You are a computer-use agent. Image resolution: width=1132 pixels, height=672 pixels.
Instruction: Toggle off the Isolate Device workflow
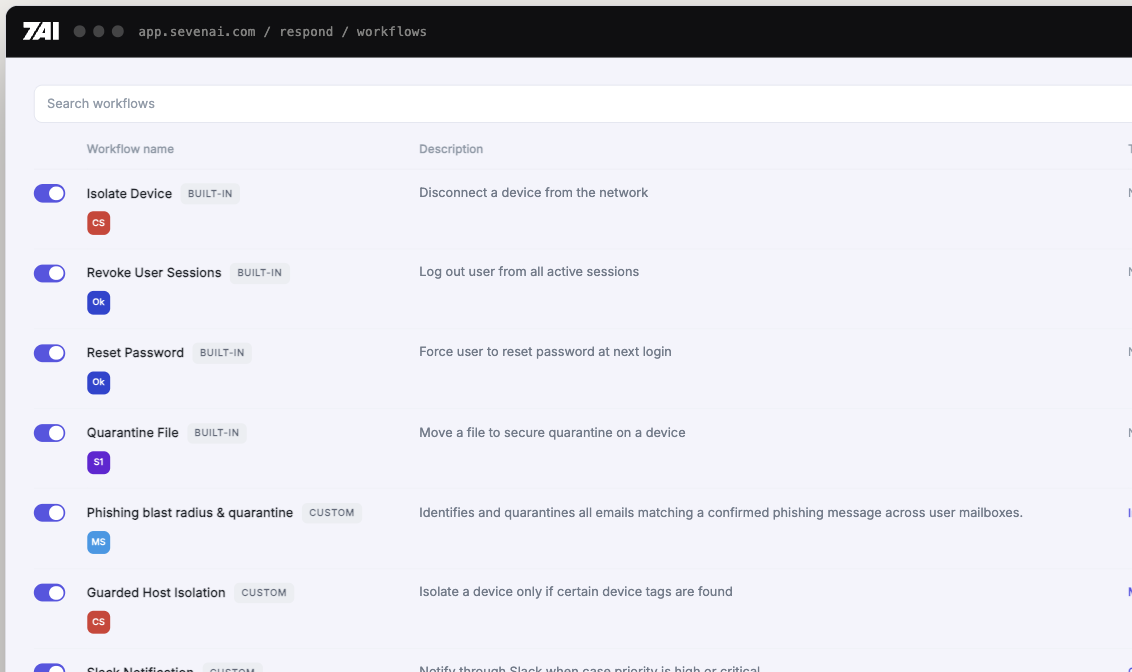(x=50, y=193)
